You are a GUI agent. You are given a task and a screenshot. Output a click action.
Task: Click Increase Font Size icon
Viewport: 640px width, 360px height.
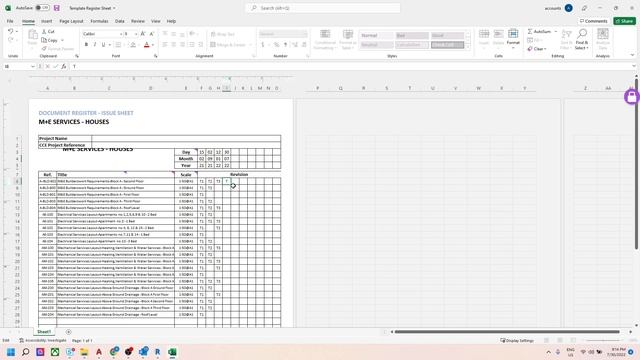[143, 34]
